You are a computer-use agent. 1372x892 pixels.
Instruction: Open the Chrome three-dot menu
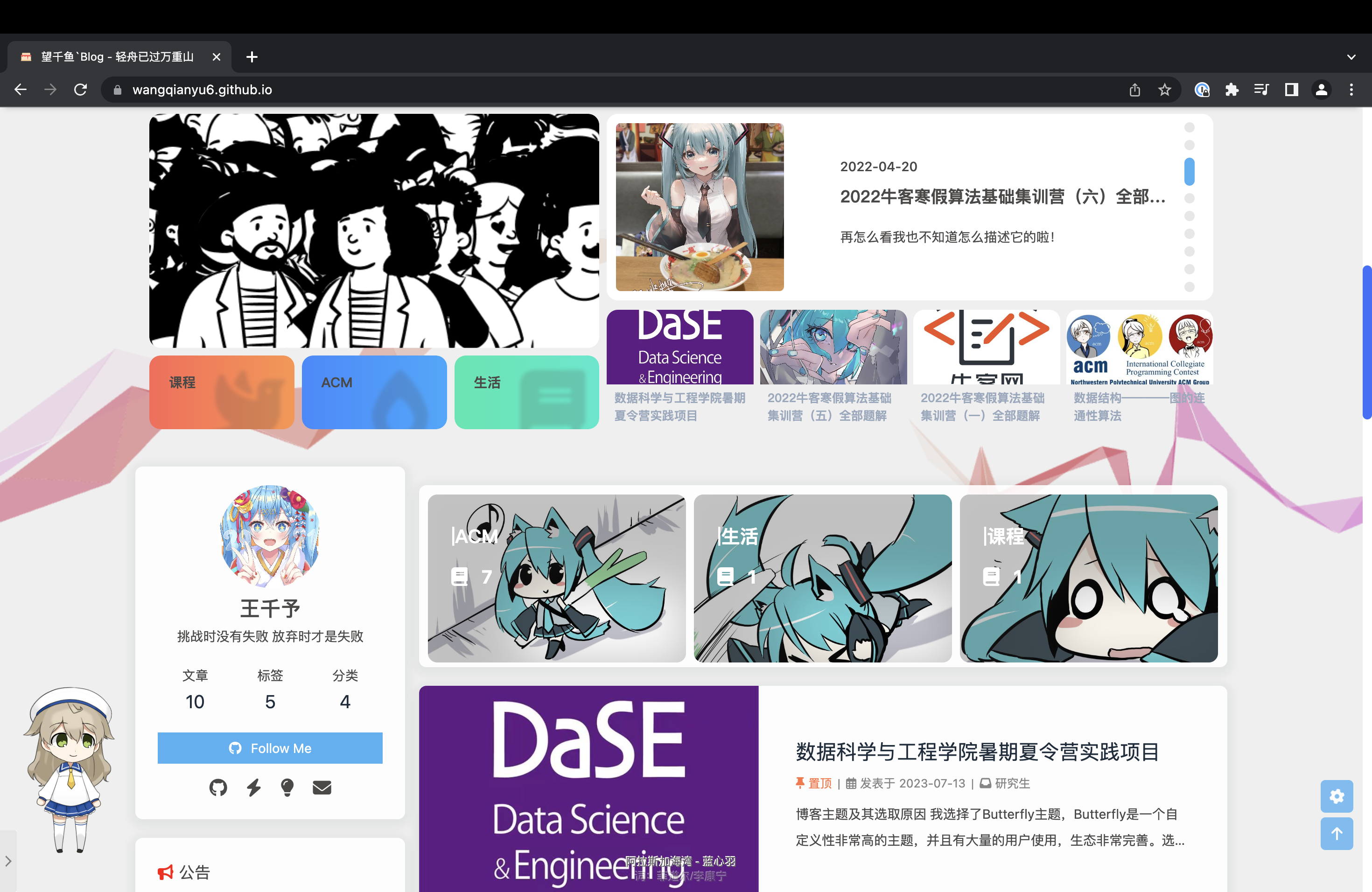(x=1351, y=89)
